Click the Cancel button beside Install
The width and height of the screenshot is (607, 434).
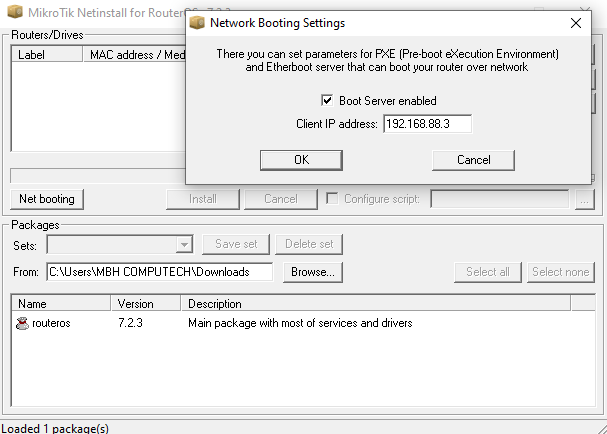[281, 199]
